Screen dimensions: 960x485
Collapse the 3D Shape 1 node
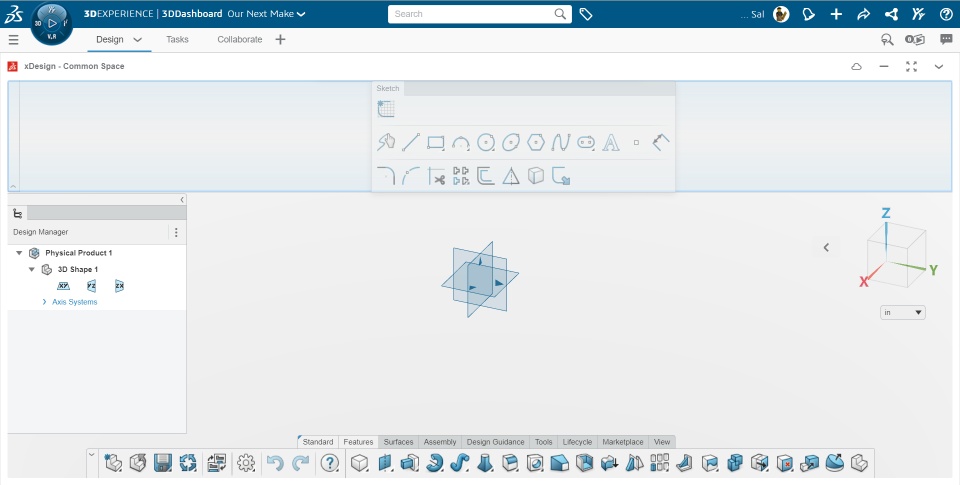(x=32, y=269)
